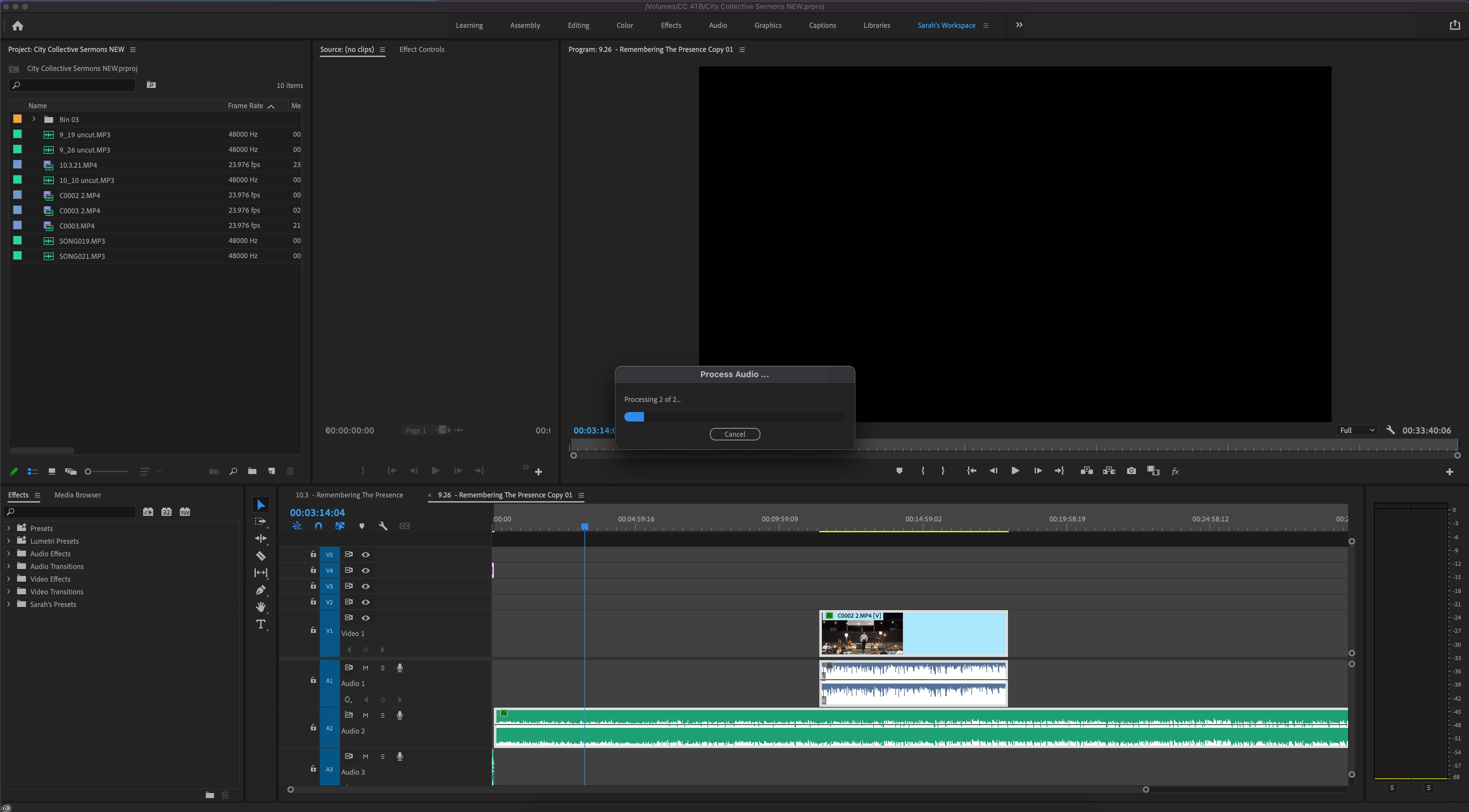Click the Home icon
This screenshot has height=812, width=1469.
[x=18, y=26]
